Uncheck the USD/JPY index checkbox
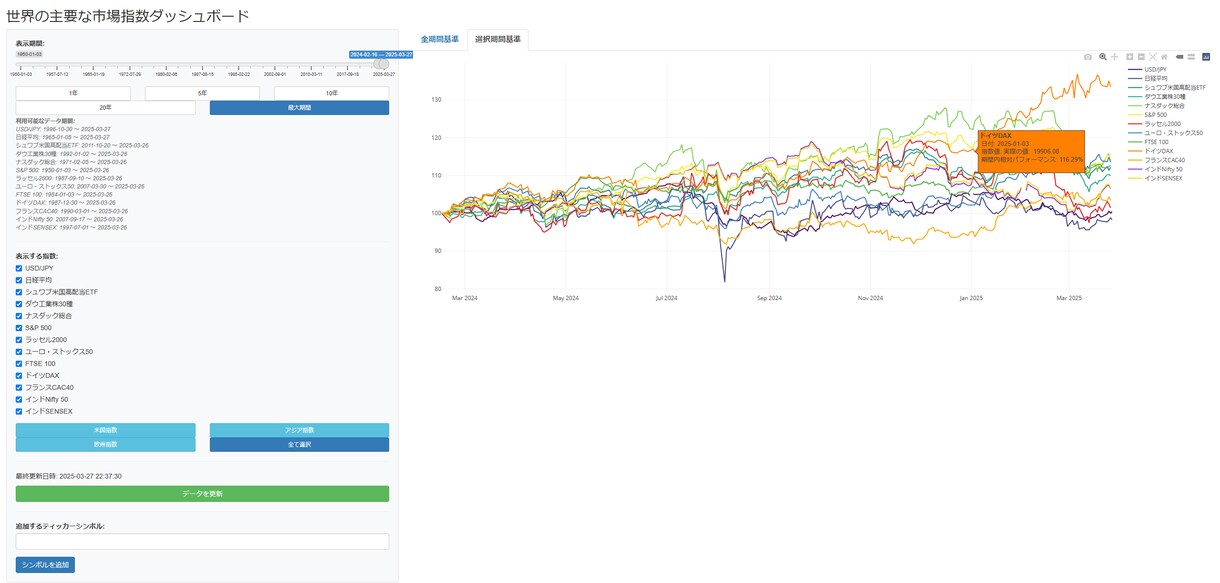Image resolution: width=1220 pixels, height=583 pixels. (19, 268)
